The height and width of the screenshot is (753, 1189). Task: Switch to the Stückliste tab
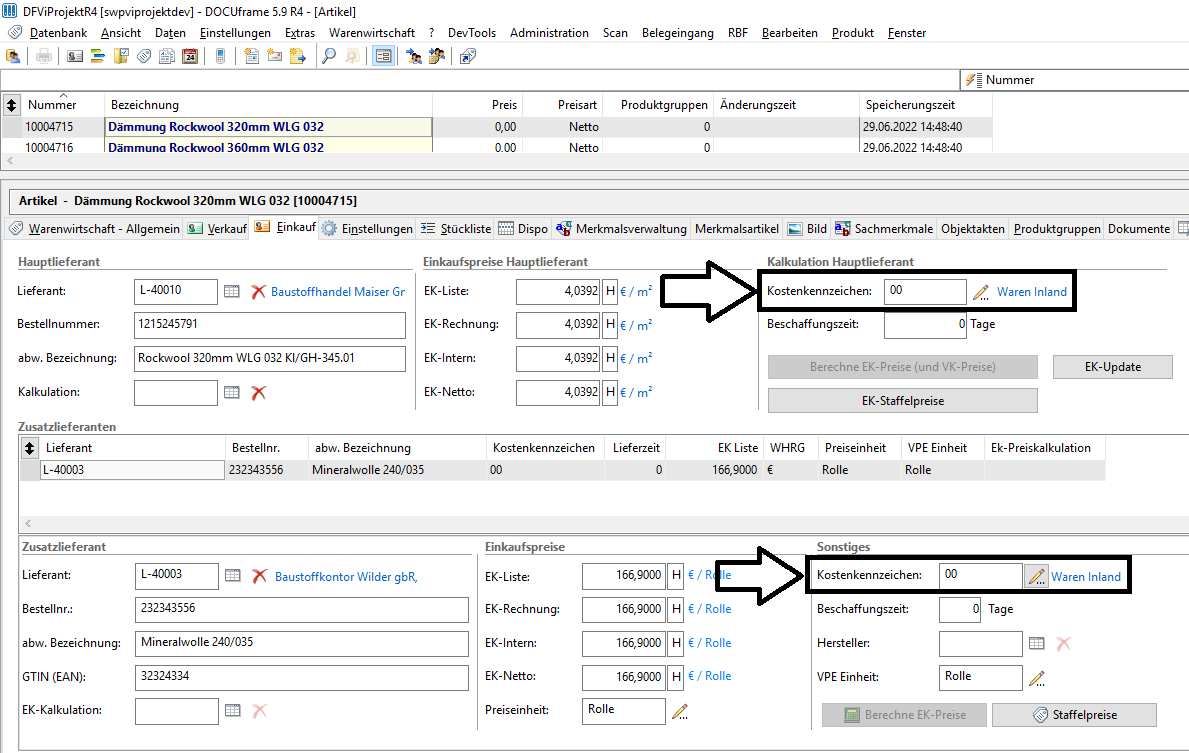(x=456, y=228)
